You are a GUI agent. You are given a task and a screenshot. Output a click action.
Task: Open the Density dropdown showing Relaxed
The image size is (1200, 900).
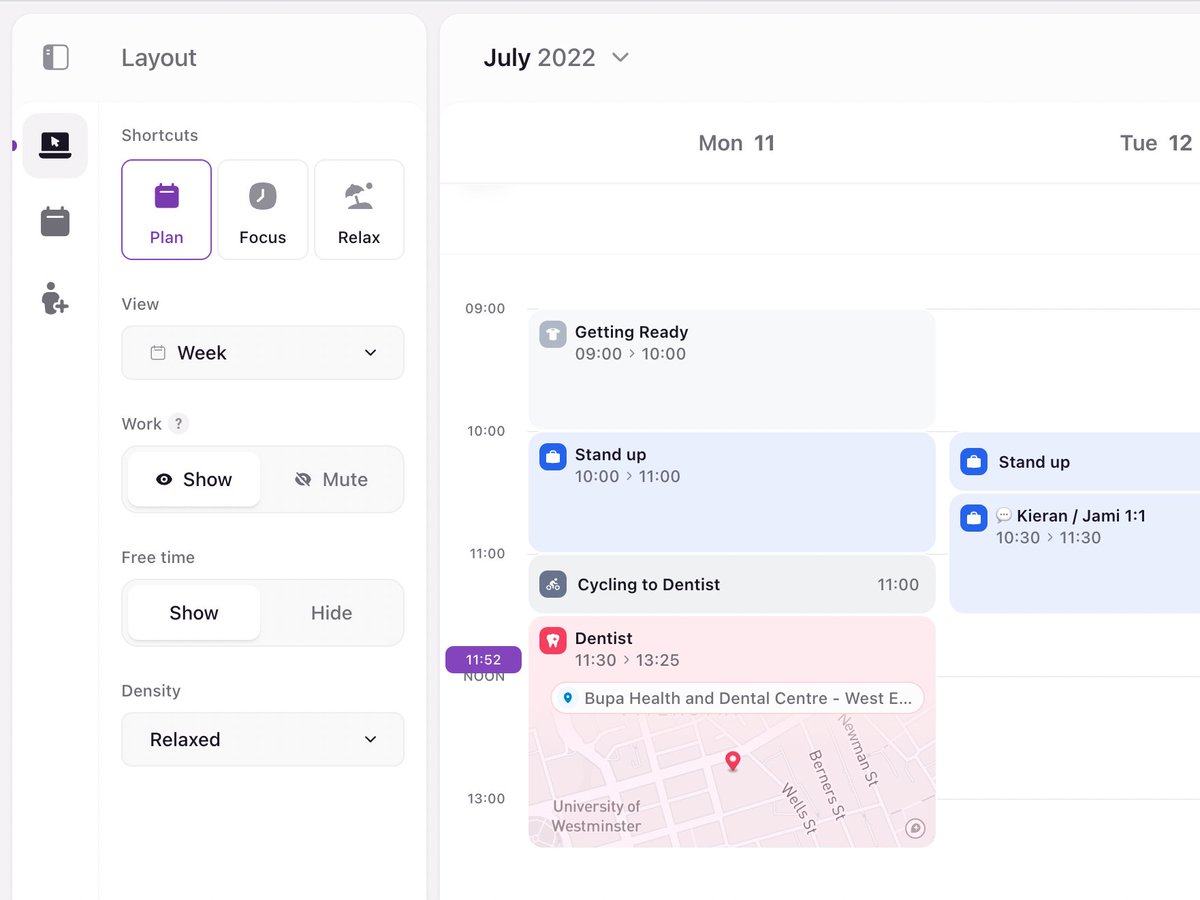pos(262,739)
